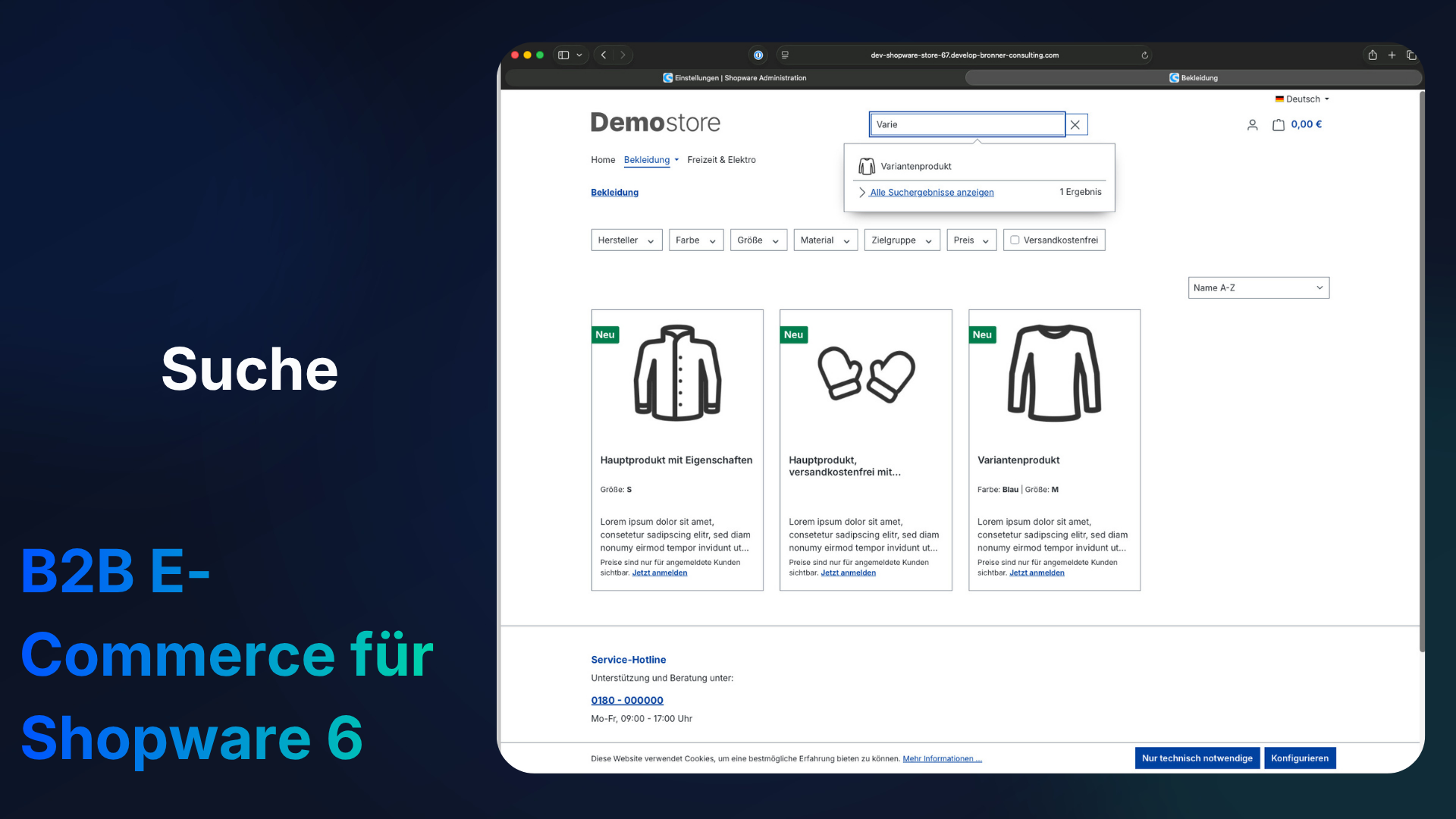Open the jacket product image
1456x819 pixels.
click(x=677, y=373)
